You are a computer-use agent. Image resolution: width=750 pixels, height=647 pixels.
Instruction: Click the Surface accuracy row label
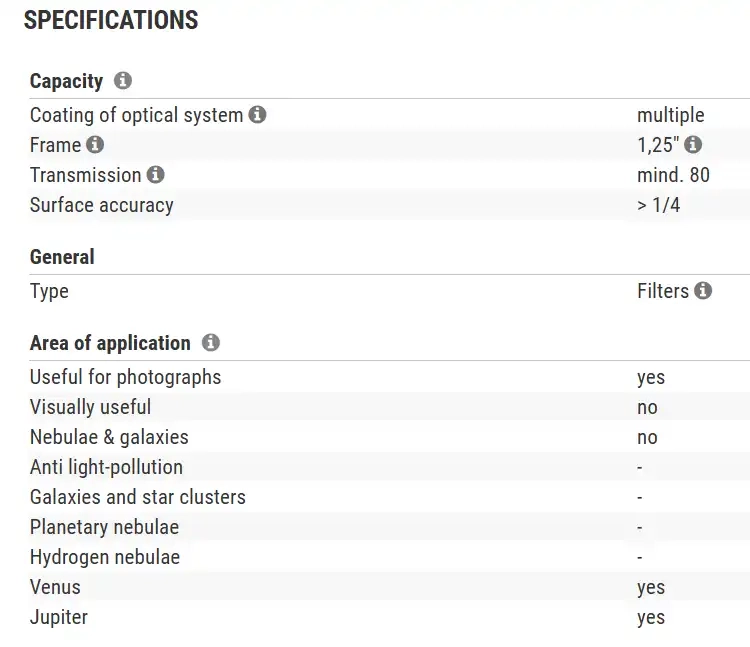[102, 205]
